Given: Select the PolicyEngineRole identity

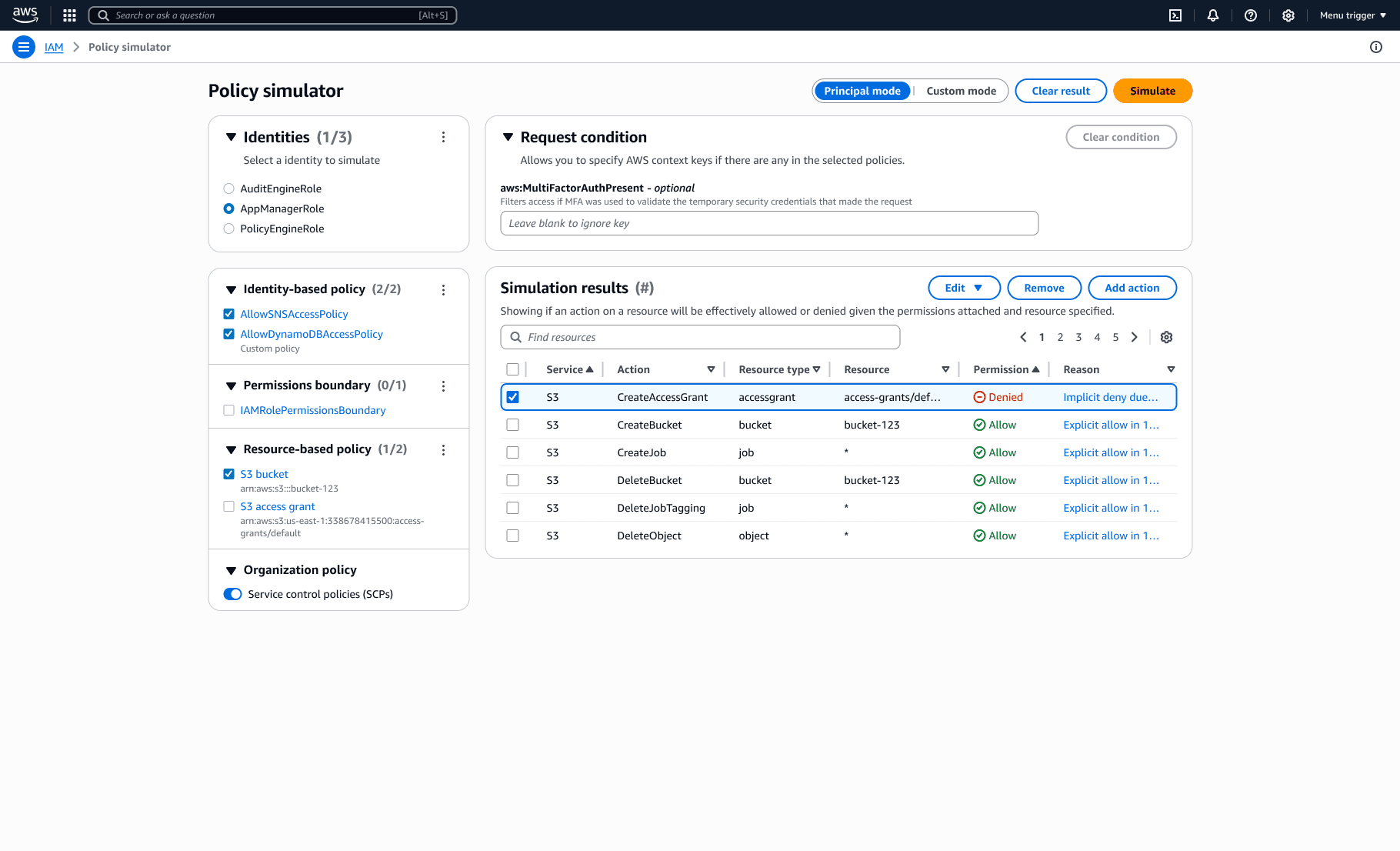Looking at the screenshot, I should [228, 229].
